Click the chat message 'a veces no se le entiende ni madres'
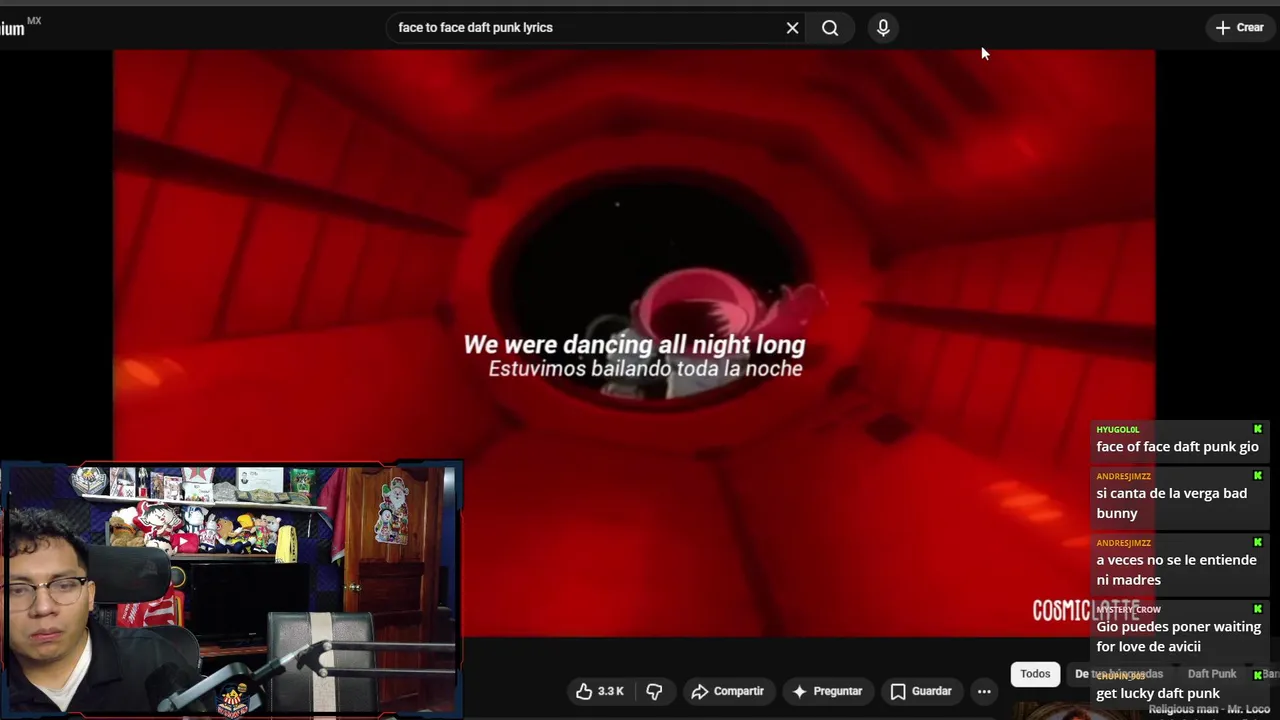Screen dimensions: 1280x720 [1176, 570]
